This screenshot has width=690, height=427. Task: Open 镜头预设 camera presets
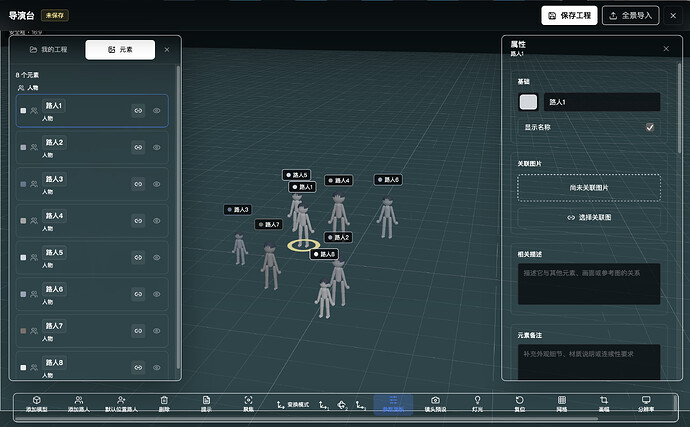click(435, 404)
